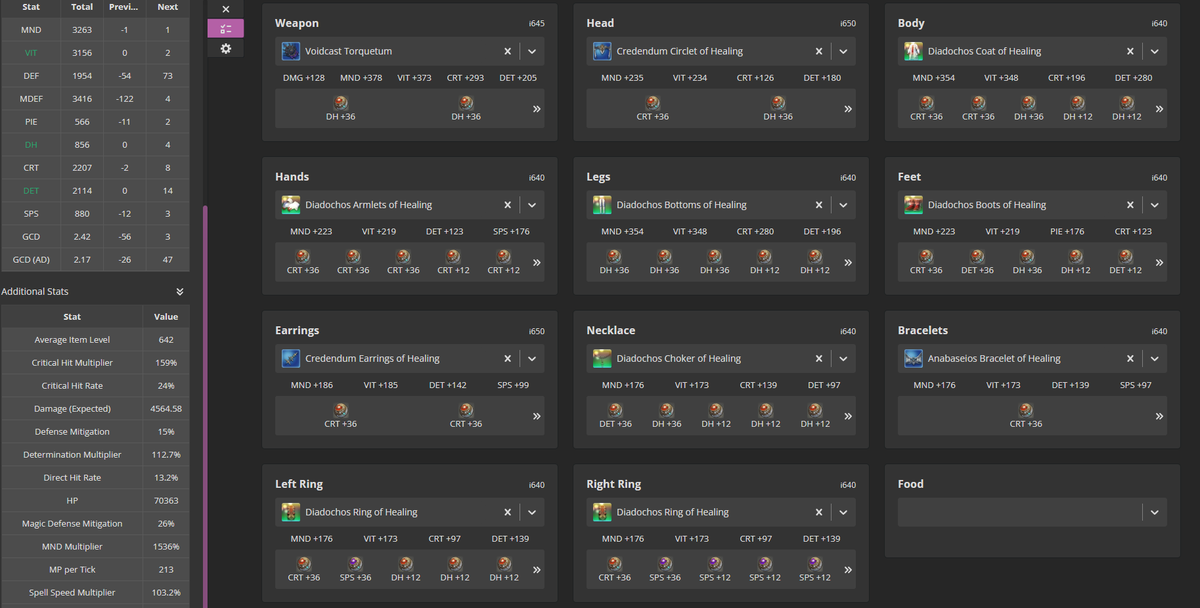Open the Weapon item dropdown
This screenshot has width=1200, height=608.
coord(532,51)
